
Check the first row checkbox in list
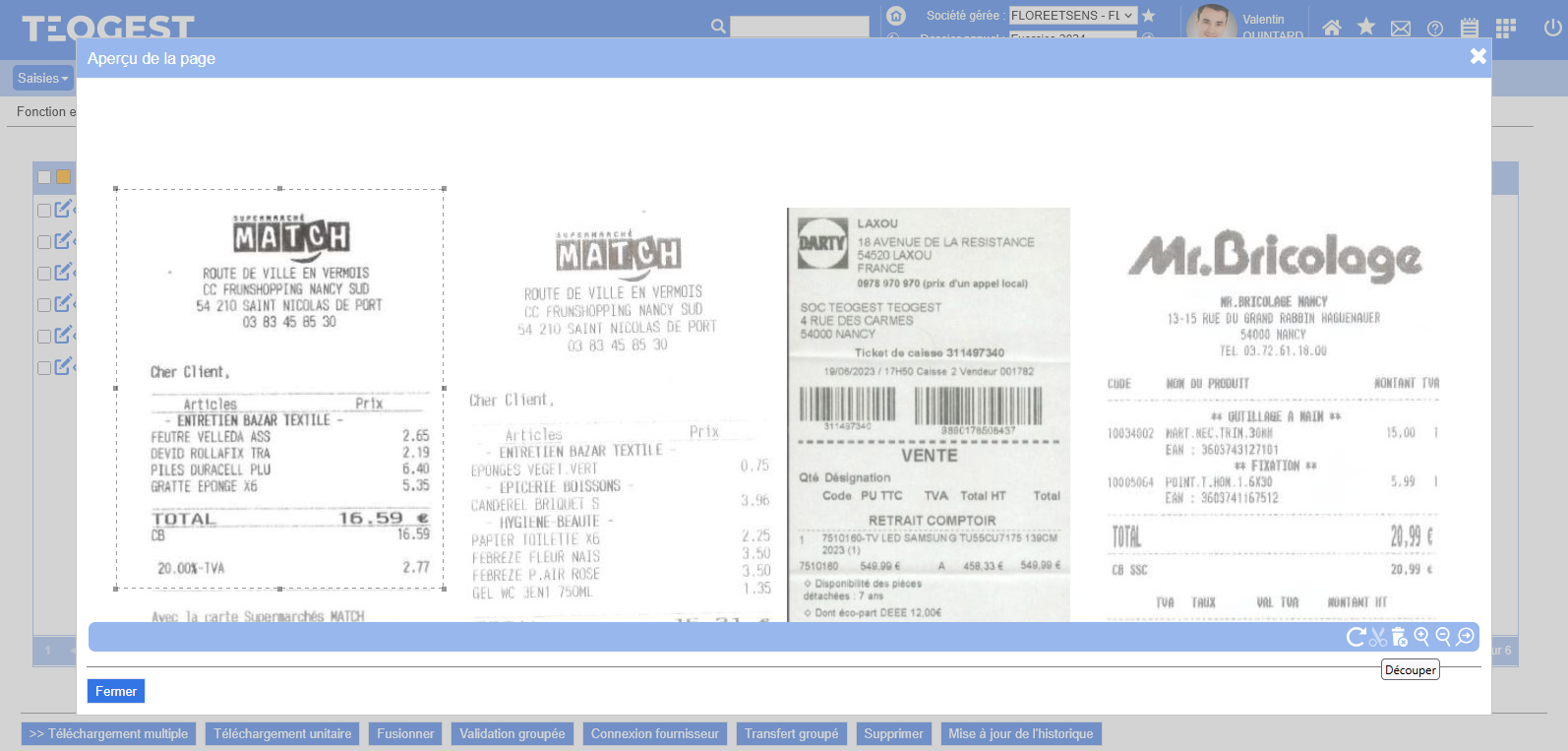[44, 210]
